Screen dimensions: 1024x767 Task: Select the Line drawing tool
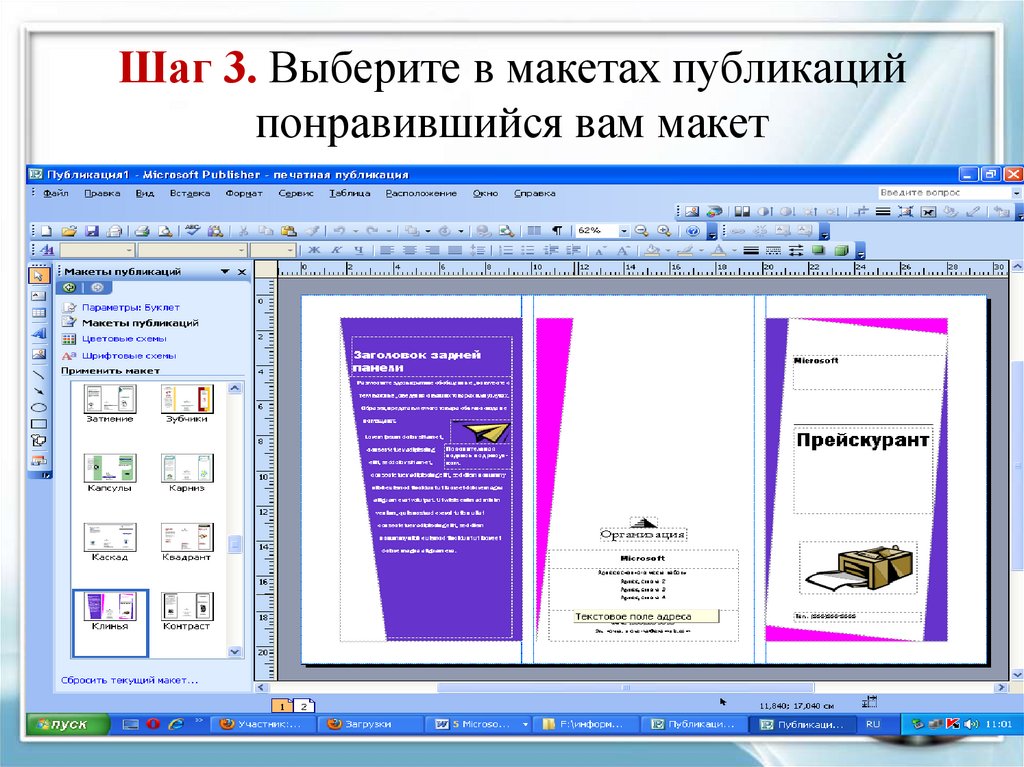[x=39, y=374]
